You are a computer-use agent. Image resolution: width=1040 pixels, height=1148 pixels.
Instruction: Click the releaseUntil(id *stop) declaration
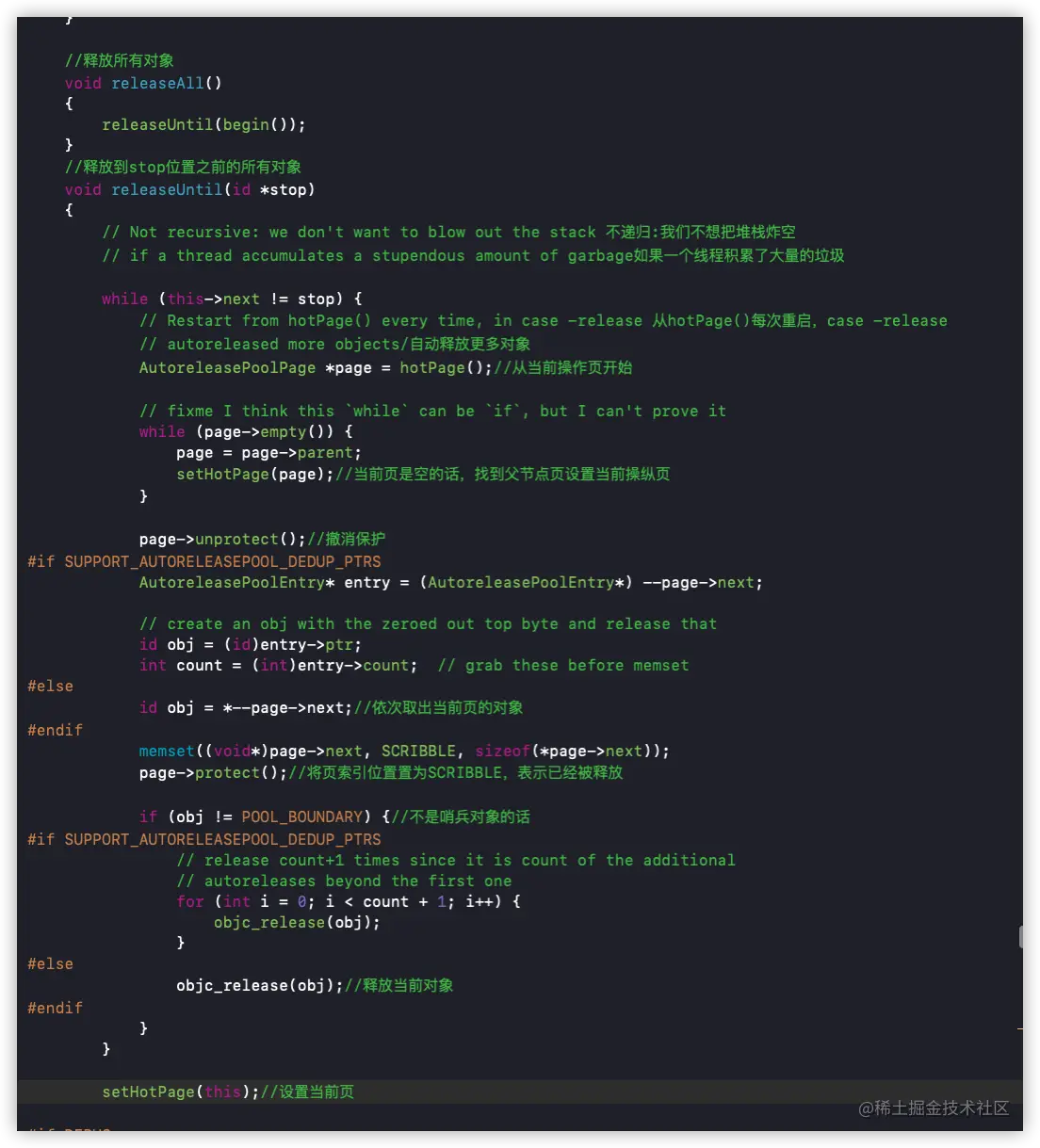click(189, 189)
